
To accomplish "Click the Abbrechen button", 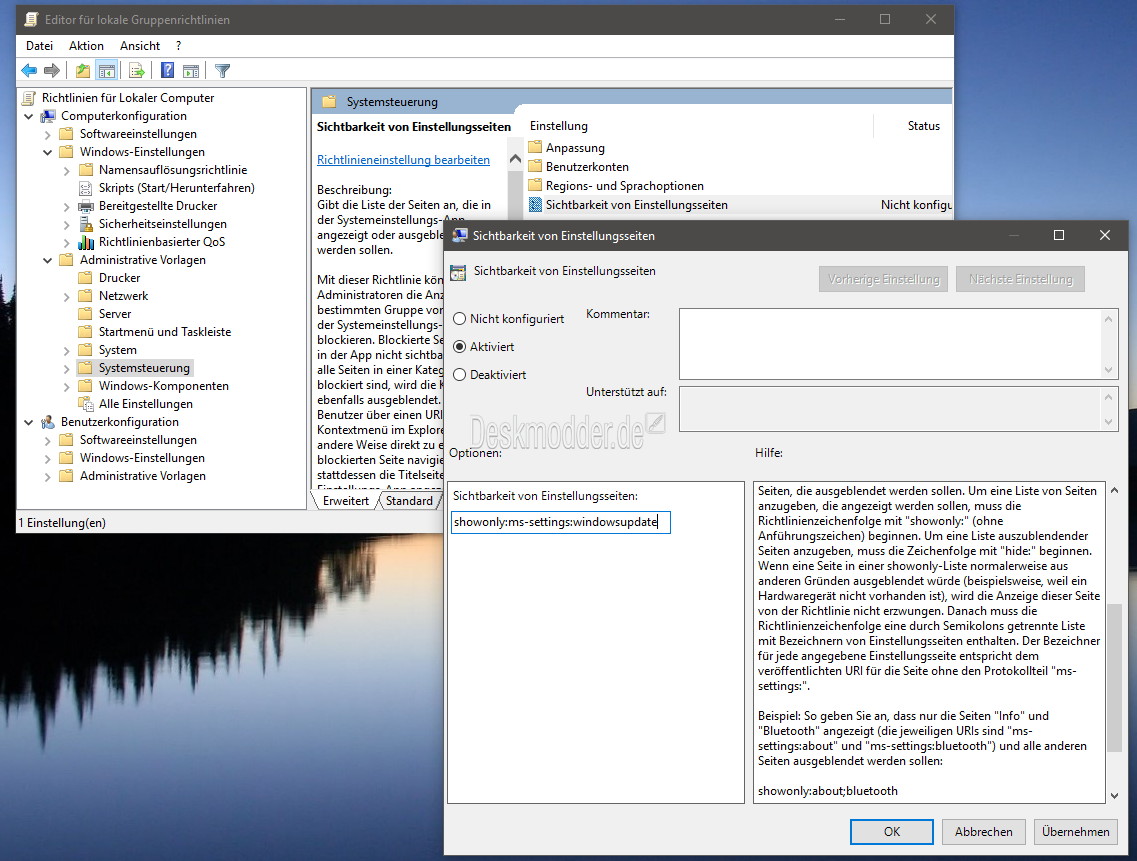I will coord(983,831).
